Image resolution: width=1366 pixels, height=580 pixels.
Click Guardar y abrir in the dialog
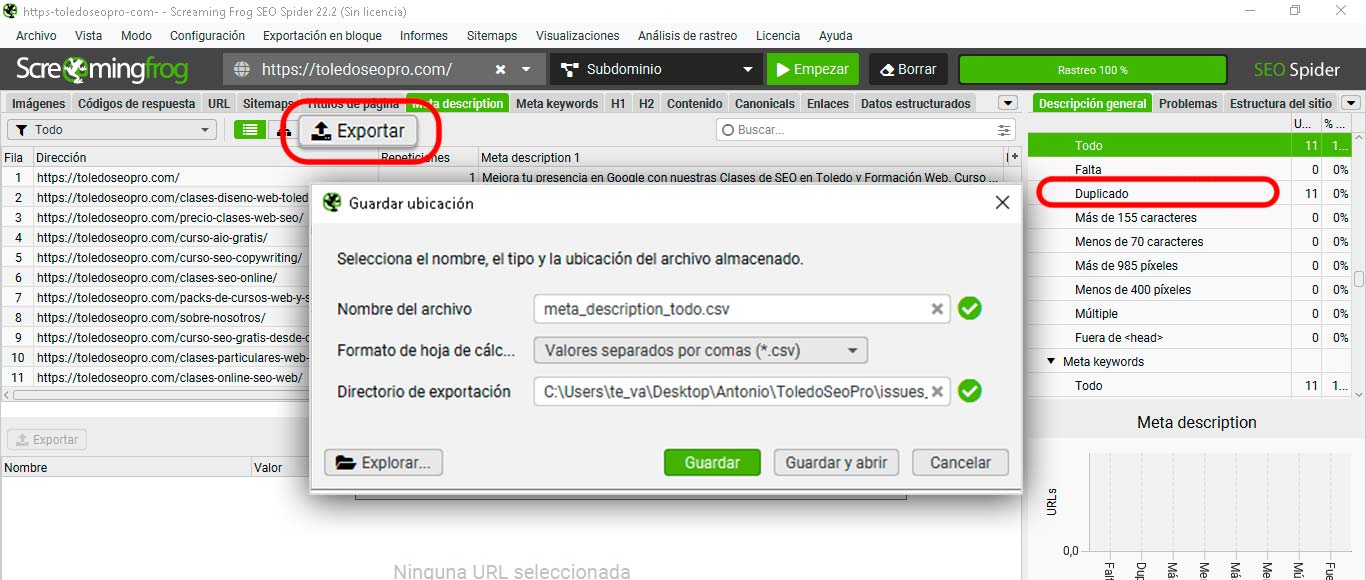pos(836,462)
